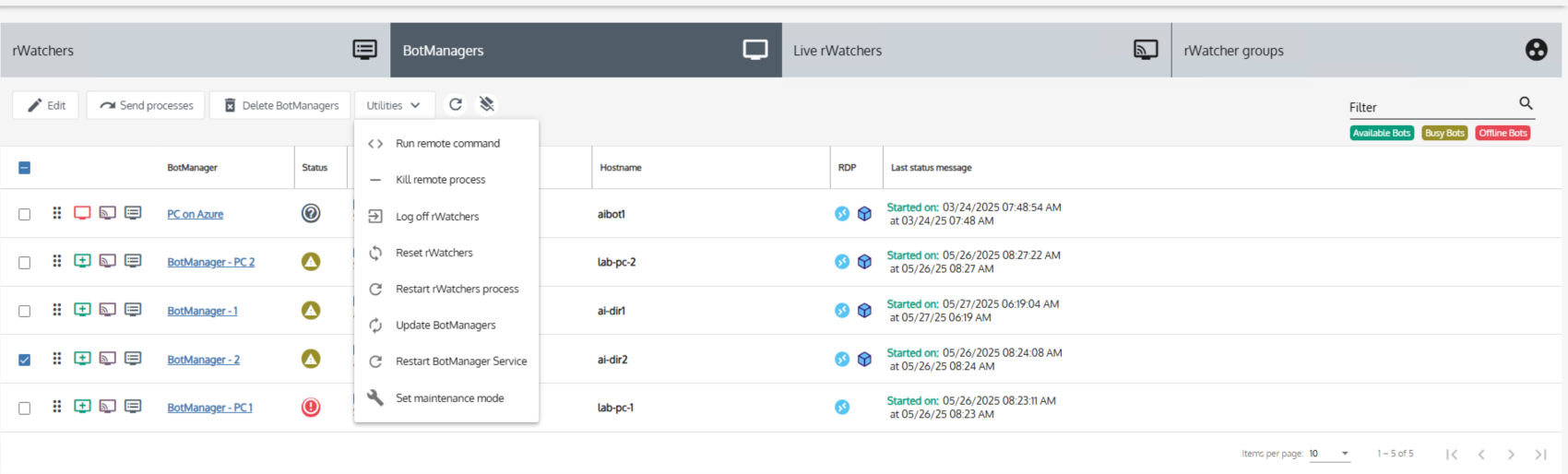Select Restart BotManager Service menu item
This screenshot has width=1568, height=474.
pos(461,361)
